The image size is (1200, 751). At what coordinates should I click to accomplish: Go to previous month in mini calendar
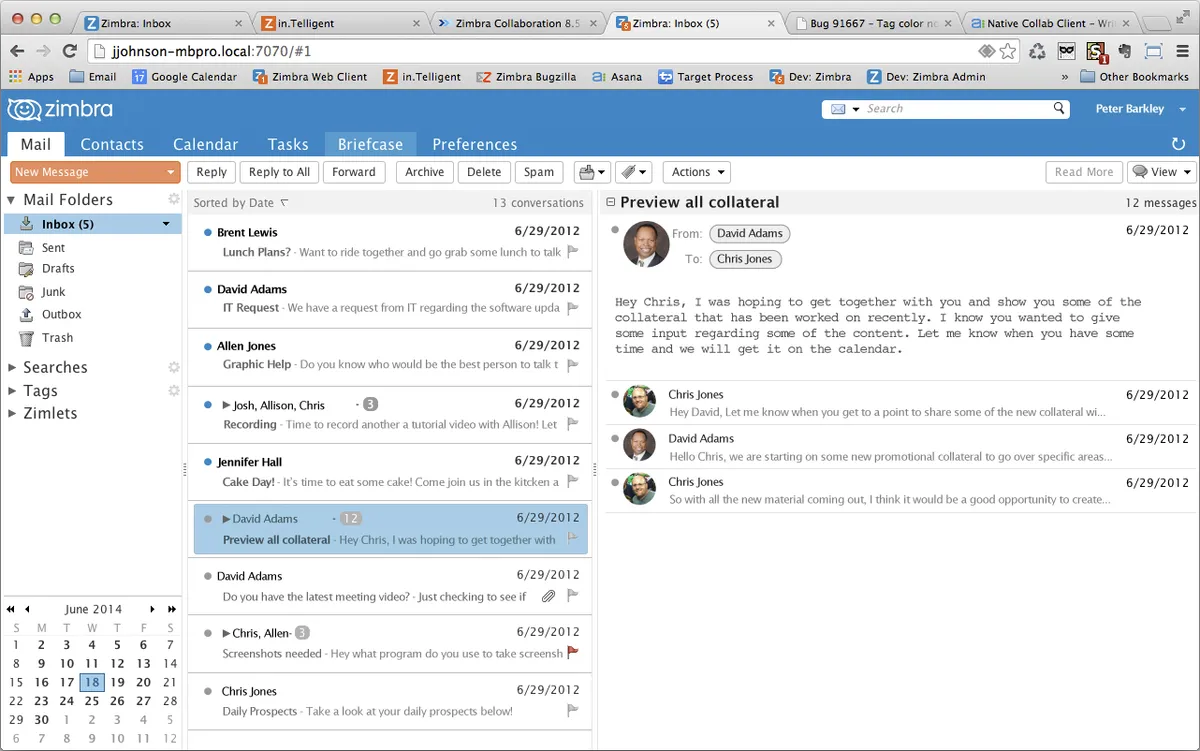(27, 609)
